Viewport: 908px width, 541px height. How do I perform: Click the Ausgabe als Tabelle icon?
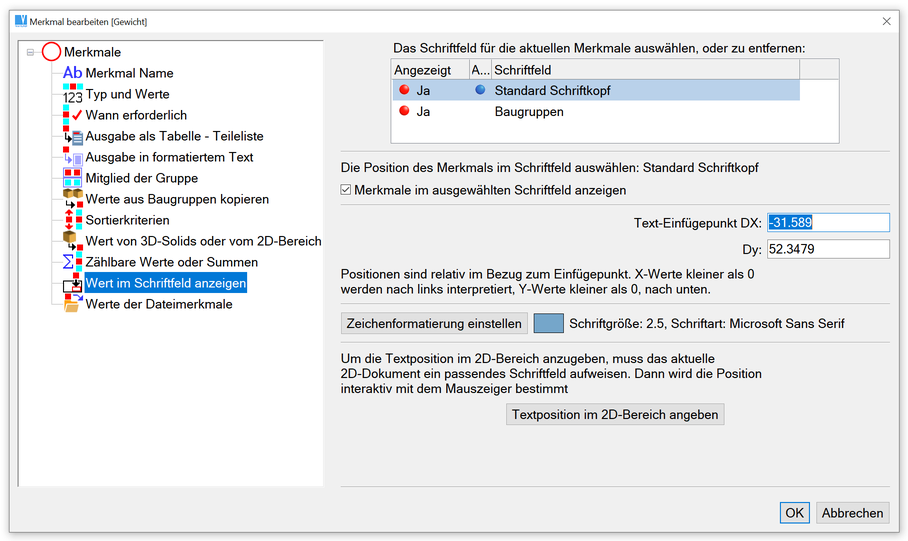(72, 136)
